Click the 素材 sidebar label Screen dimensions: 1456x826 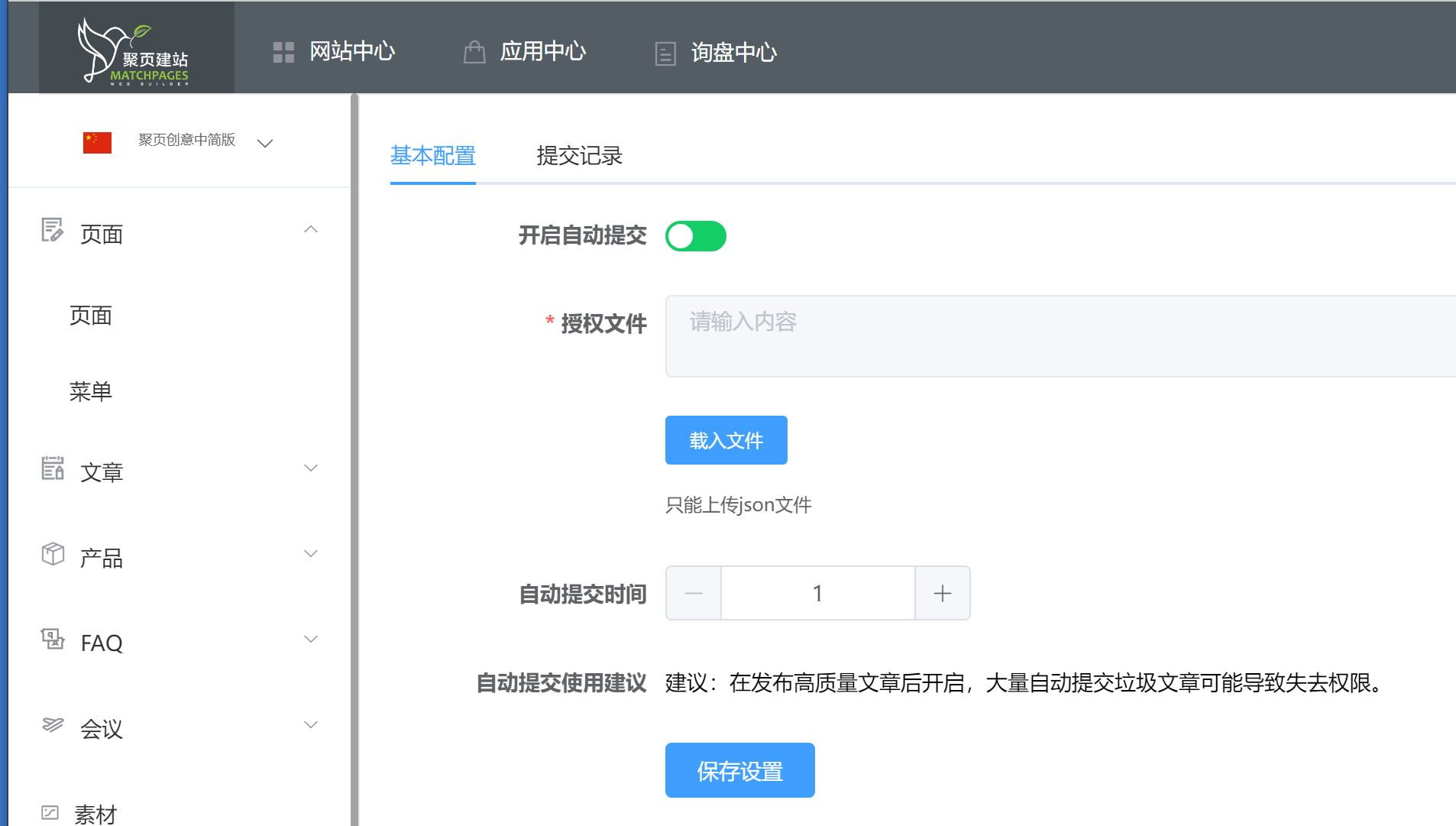[x=95, y=814]
